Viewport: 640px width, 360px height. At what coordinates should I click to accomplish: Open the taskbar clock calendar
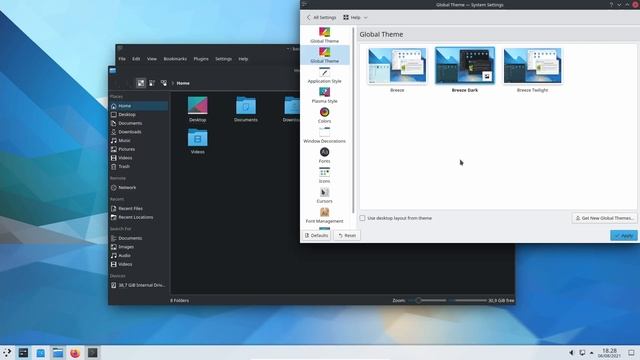[x=609, y=353]
